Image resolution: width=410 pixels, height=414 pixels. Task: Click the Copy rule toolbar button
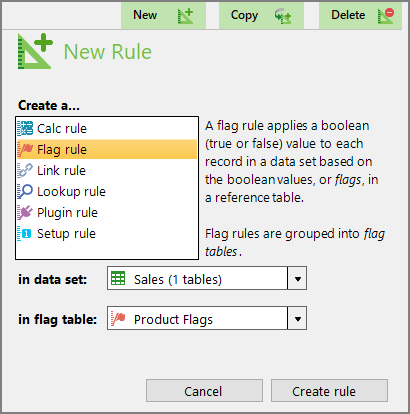261,15
